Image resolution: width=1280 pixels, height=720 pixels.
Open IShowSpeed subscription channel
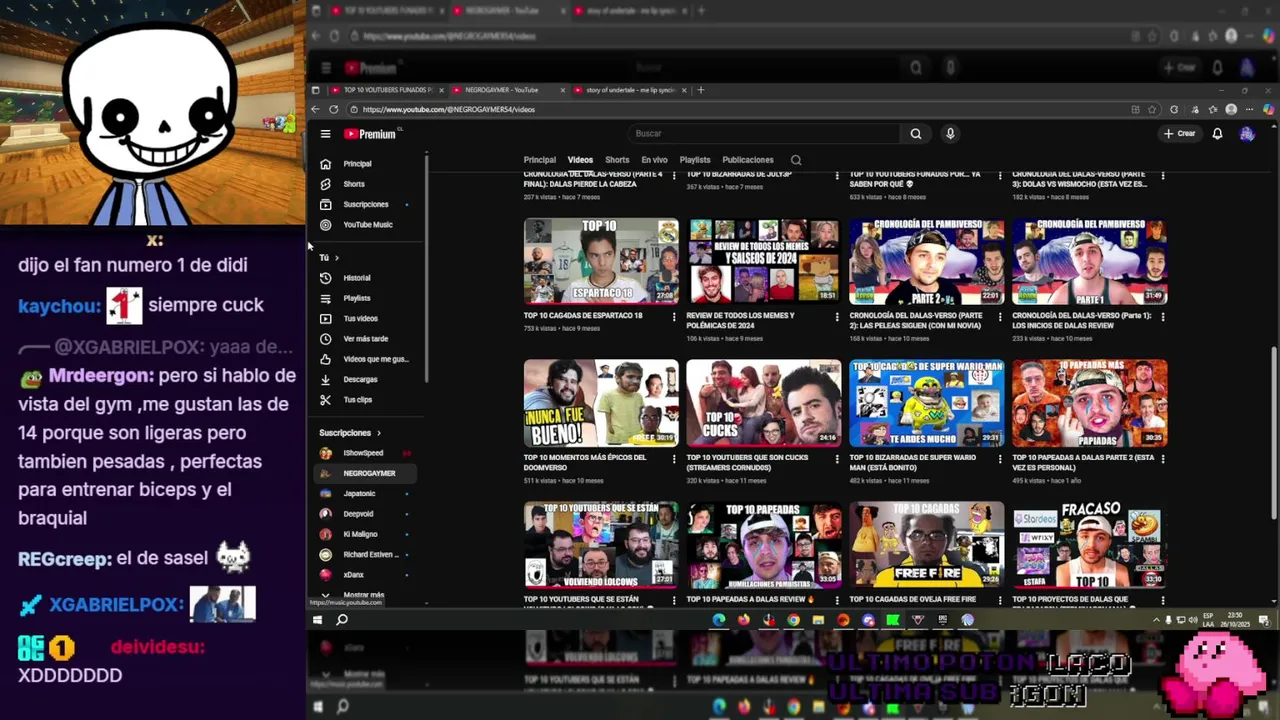(364, 453)
